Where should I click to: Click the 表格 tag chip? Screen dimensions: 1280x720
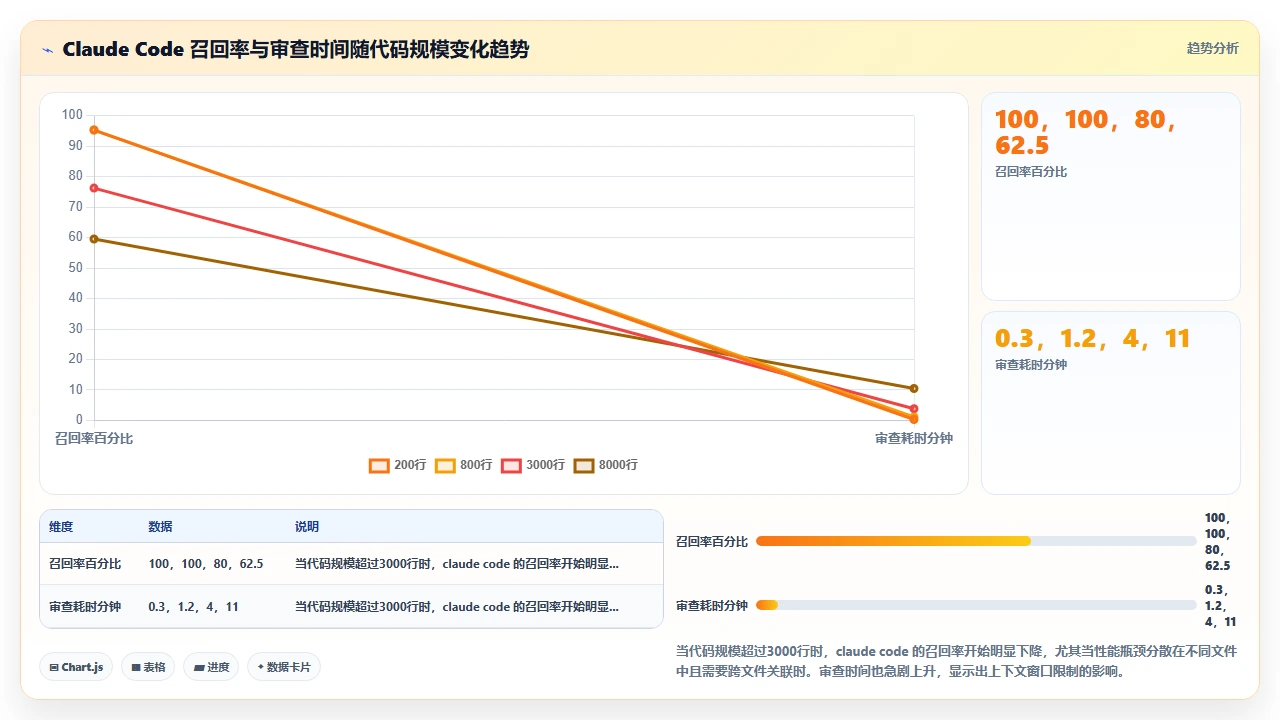click(148, 667)
